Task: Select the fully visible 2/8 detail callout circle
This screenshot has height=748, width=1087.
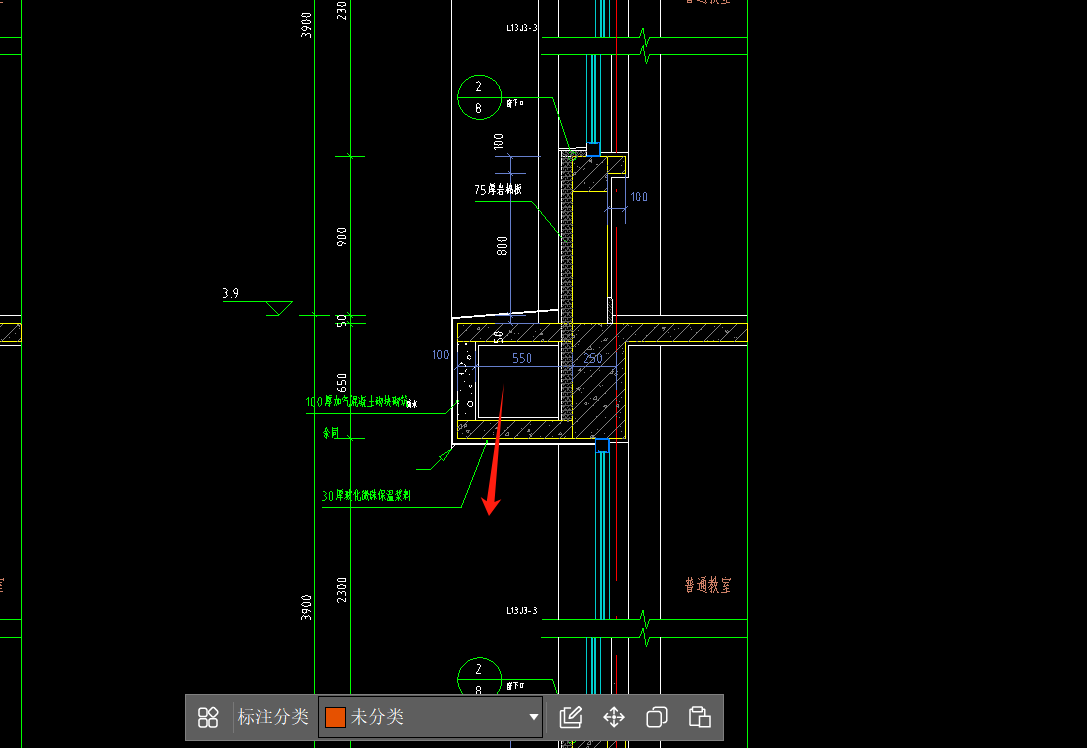Action: (x=479, y=98)
